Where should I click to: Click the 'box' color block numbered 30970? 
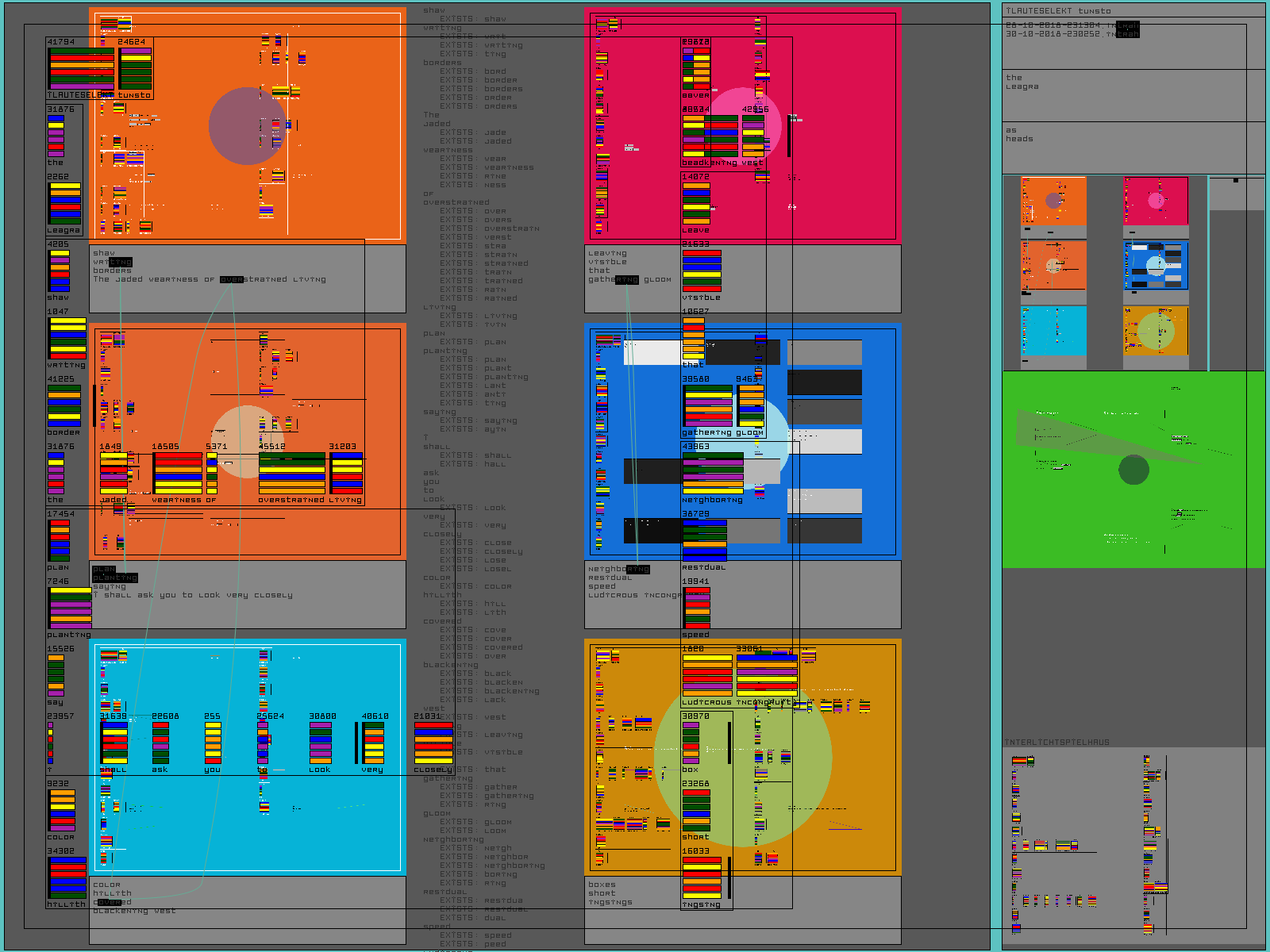[691, 743]
